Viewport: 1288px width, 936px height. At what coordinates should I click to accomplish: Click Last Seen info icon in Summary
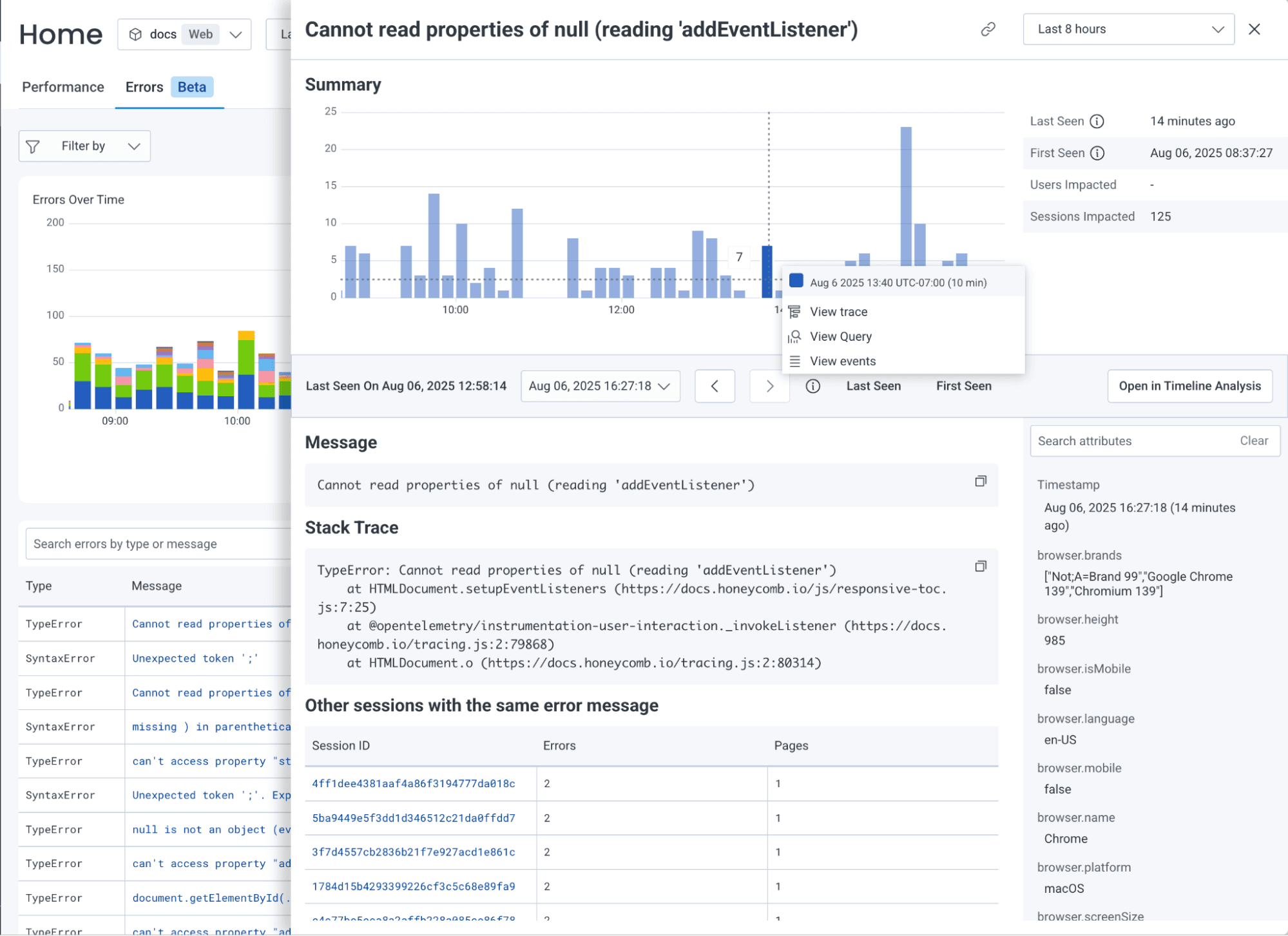click(1097, 121)
